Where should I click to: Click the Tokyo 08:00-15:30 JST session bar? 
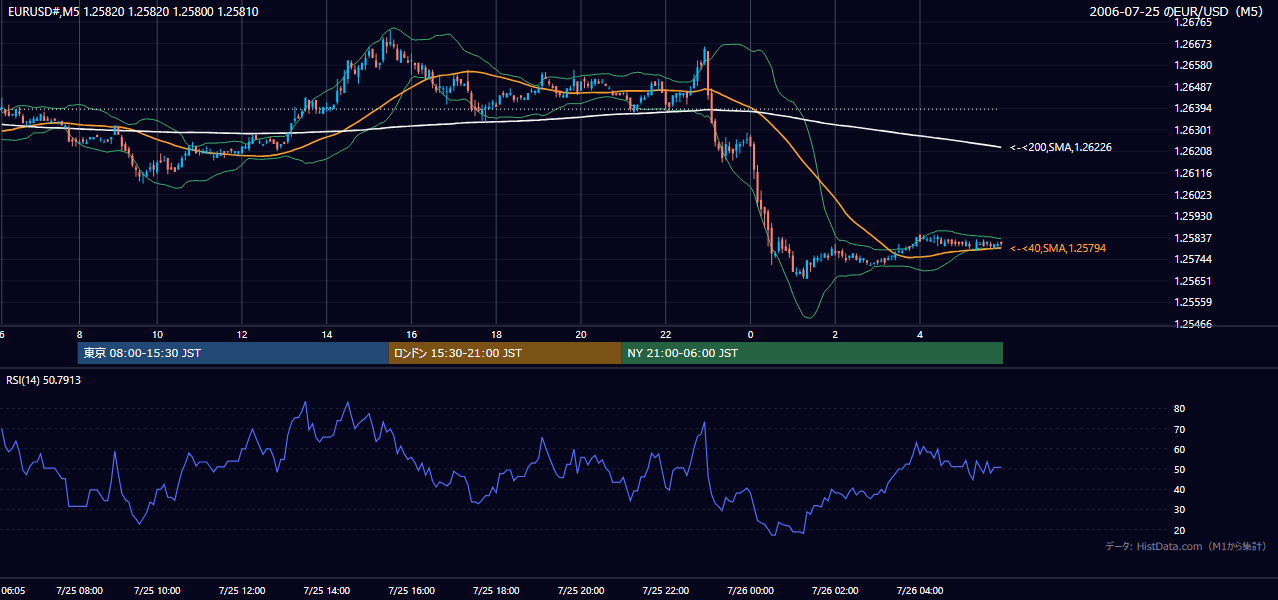pyautogui.click(x=233, y=353)
